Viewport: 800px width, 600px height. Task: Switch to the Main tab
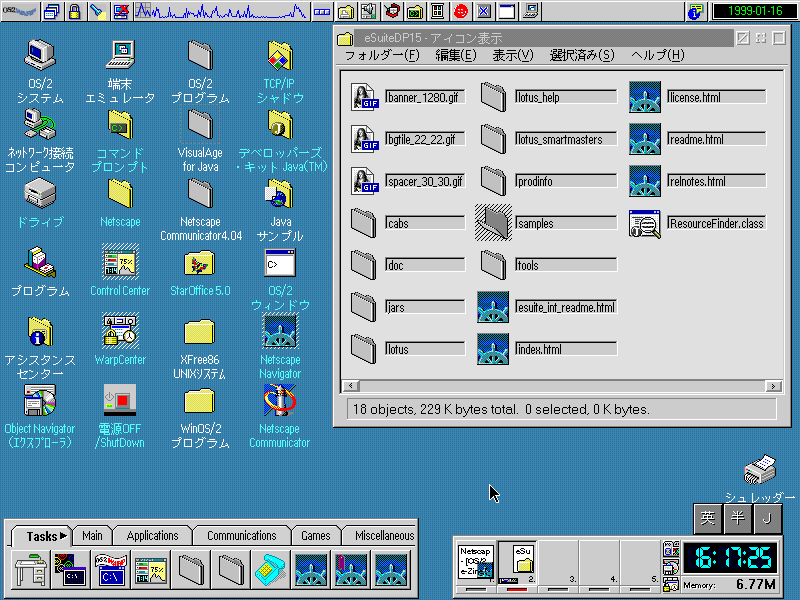92,536
